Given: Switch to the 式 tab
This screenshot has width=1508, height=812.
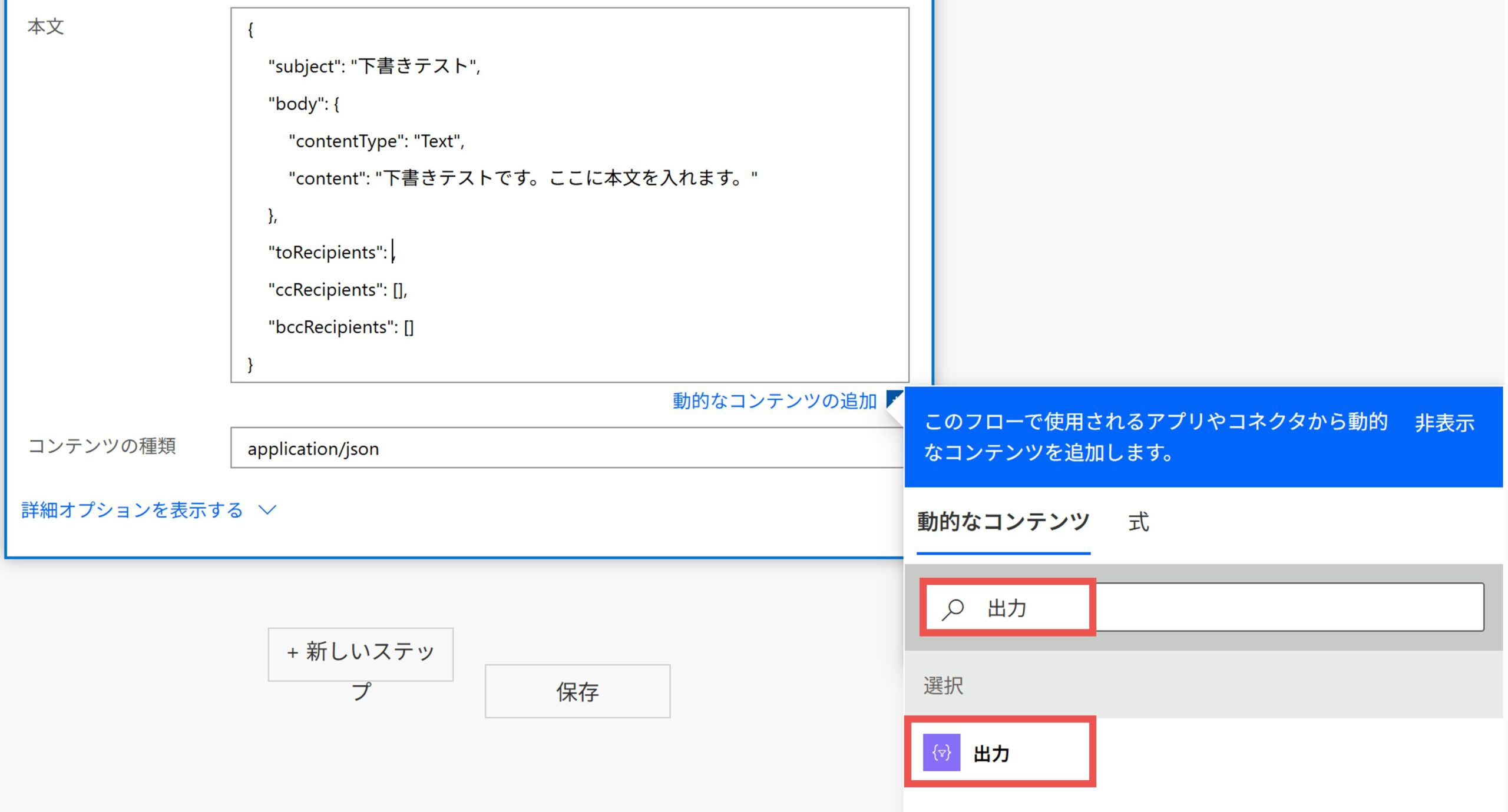Looking at the screenshot, I should (1138, 522).
